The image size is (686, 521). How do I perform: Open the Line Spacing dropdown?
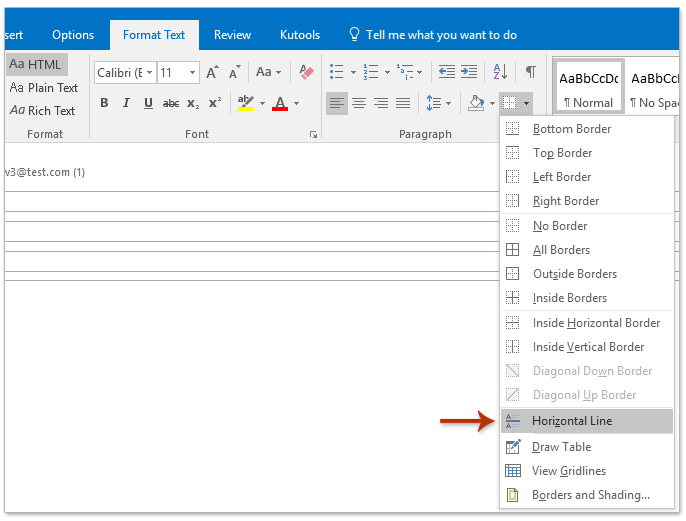pos(438,103)
